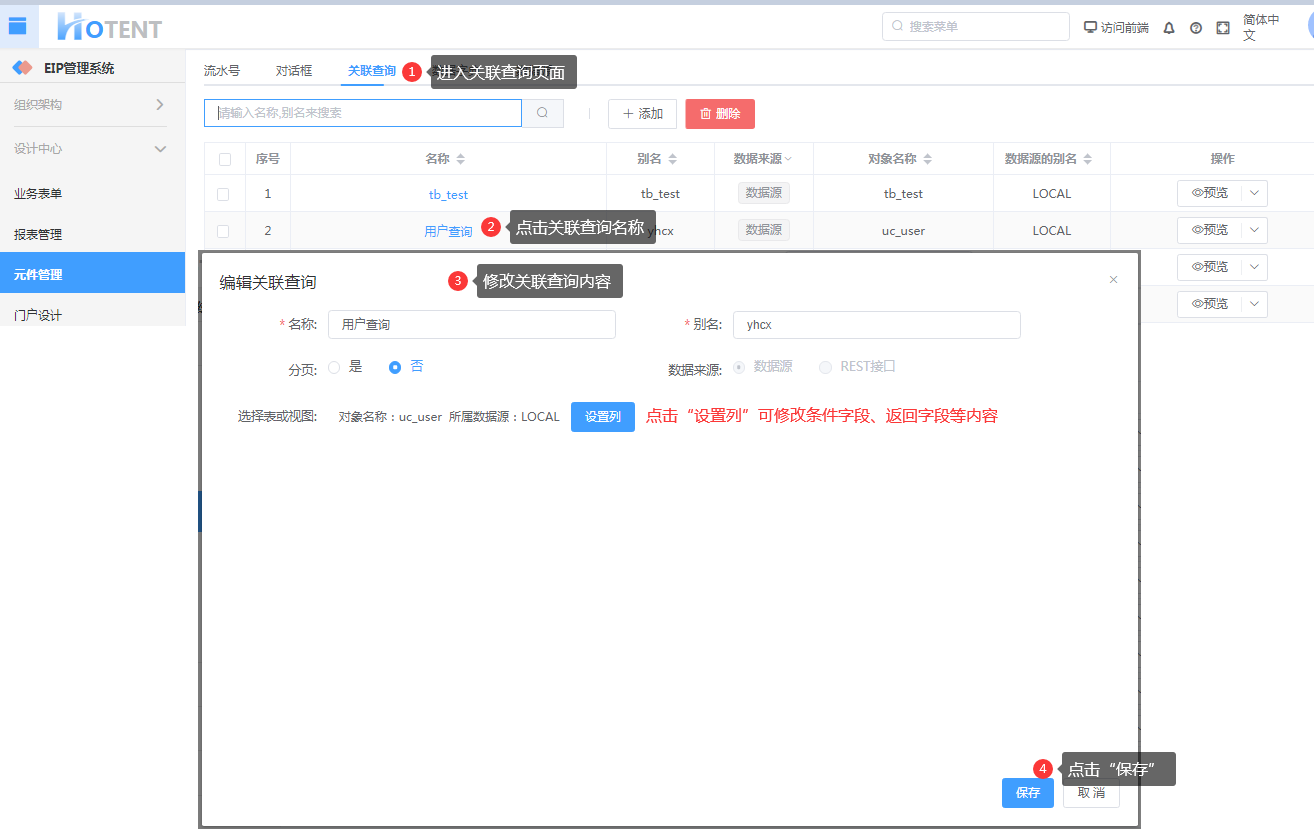This screenshot has height=829, width=1314.
Task: Sort by 别名 column sort arrows
Action: tap(673, 159)
